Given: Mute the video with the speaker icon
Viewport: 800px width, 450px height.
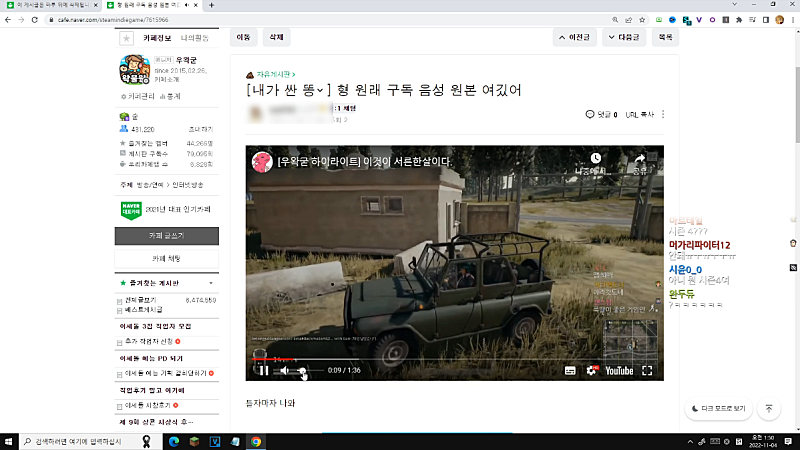Looking at the screenshot, I should coord(285,371).
